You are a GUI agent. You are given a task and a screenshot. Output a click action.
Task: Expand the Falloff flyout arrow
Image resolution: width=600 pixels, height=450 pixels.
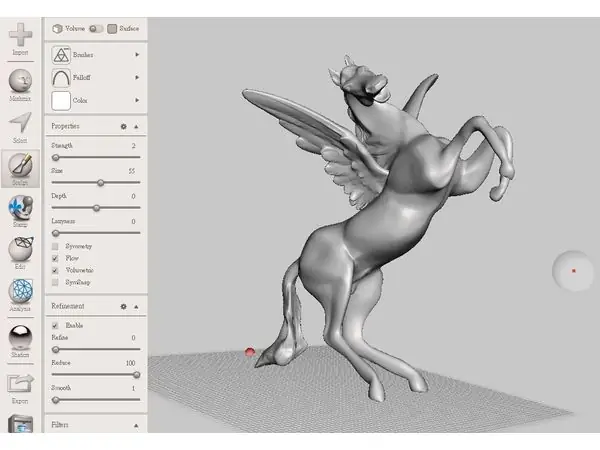coord(137,78)
